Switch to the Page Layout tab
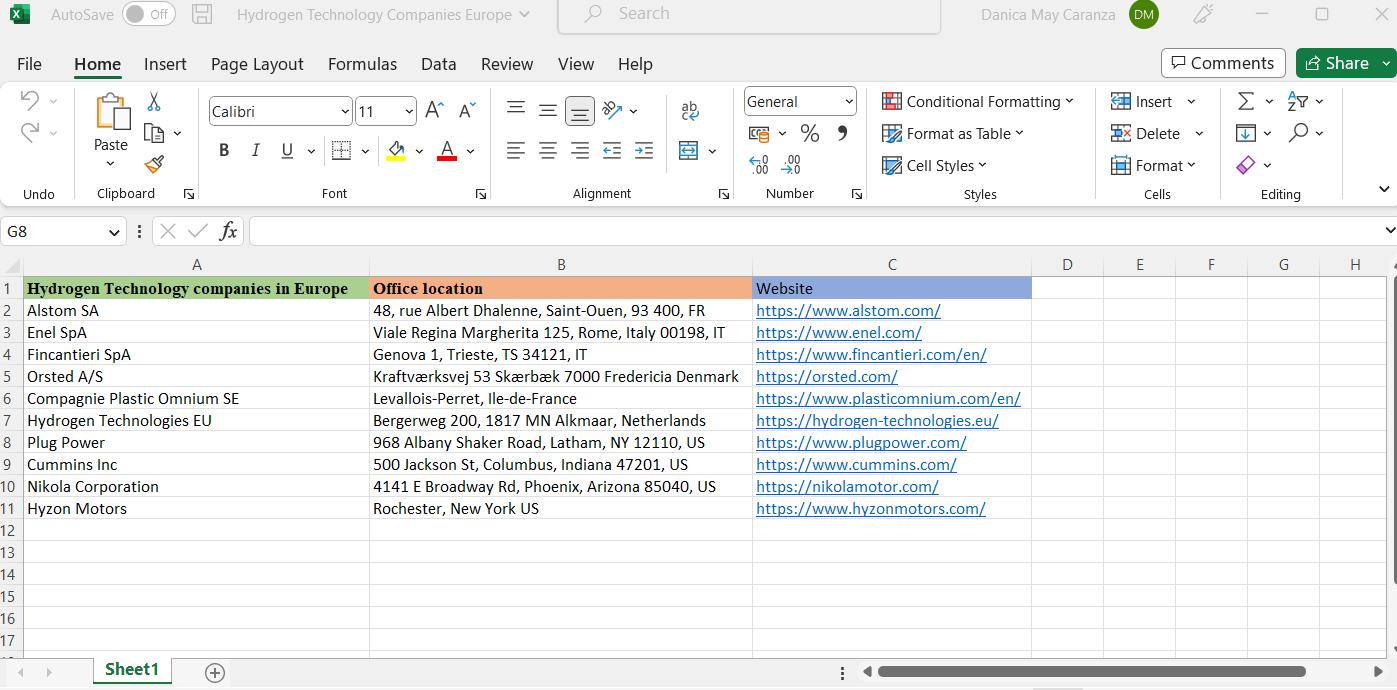This screenshot has width=1397, height=690. click(257, 64)
